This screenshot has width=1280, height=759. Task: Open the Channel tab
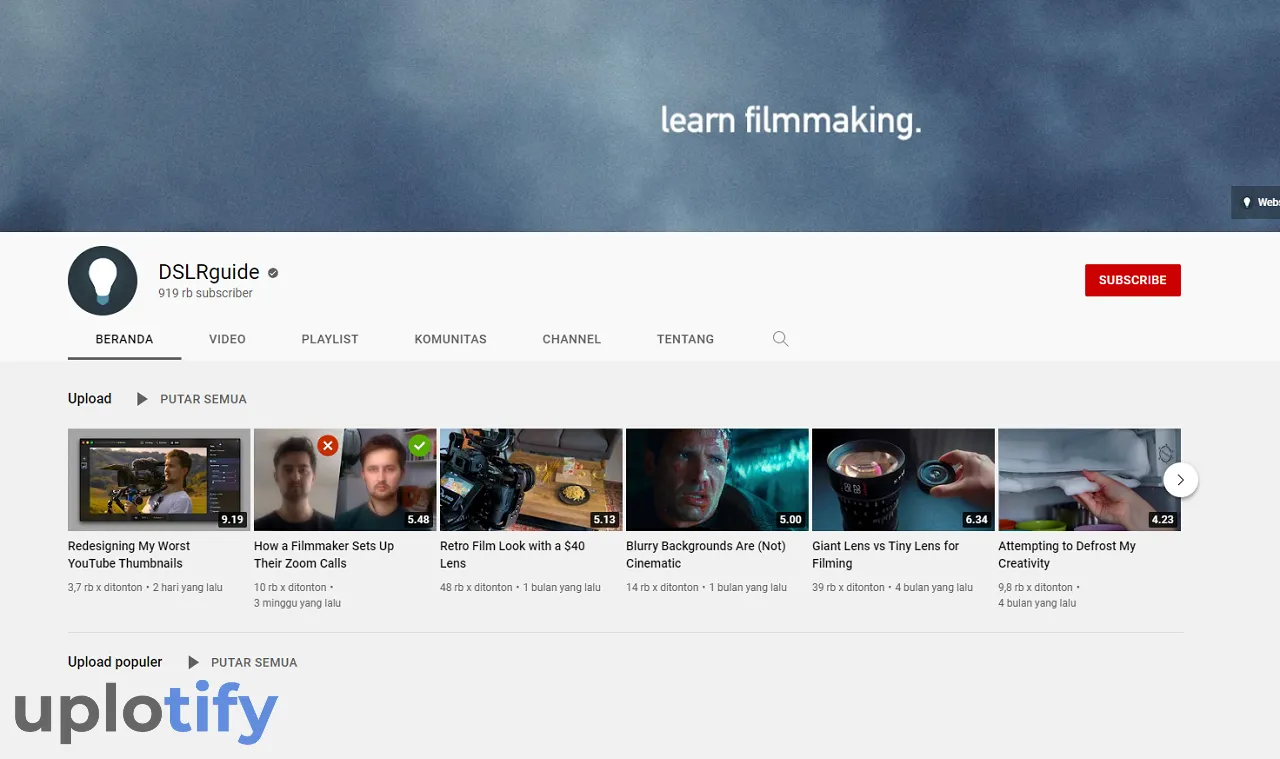point(572,339)
